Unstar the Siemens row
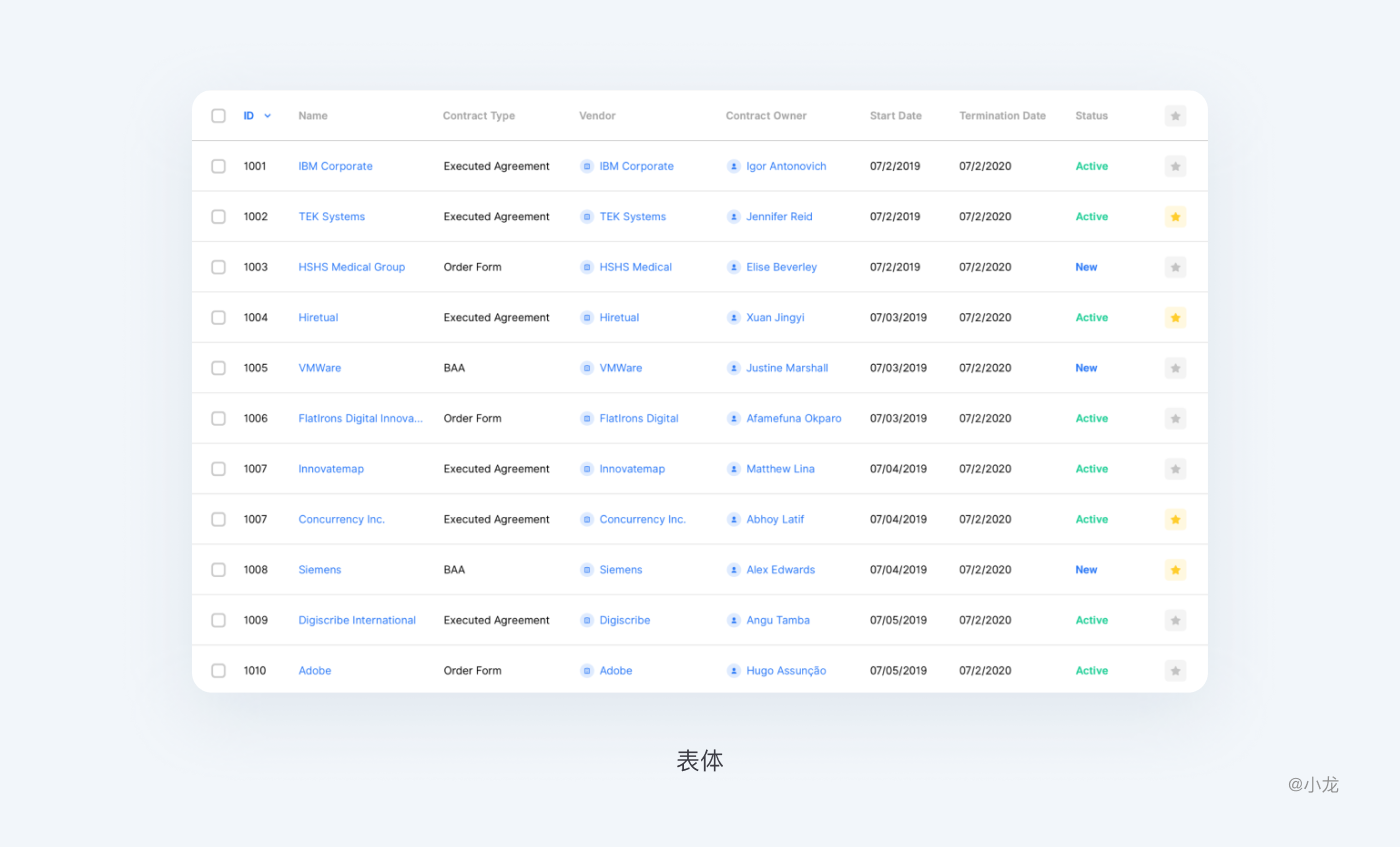Viewport: 1400px width, 847px height. click(1175, 570)
